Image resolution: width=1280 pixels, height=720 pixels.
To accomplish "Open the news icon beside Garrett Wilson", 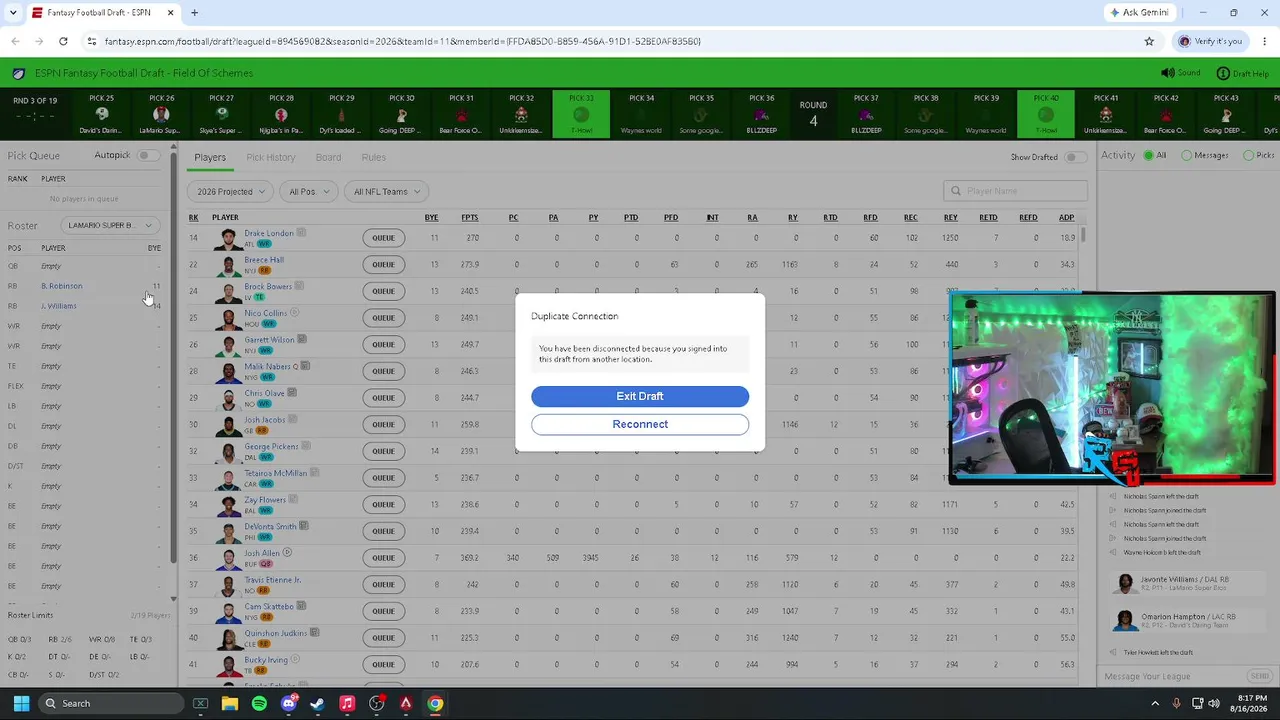I will [302, 339].
